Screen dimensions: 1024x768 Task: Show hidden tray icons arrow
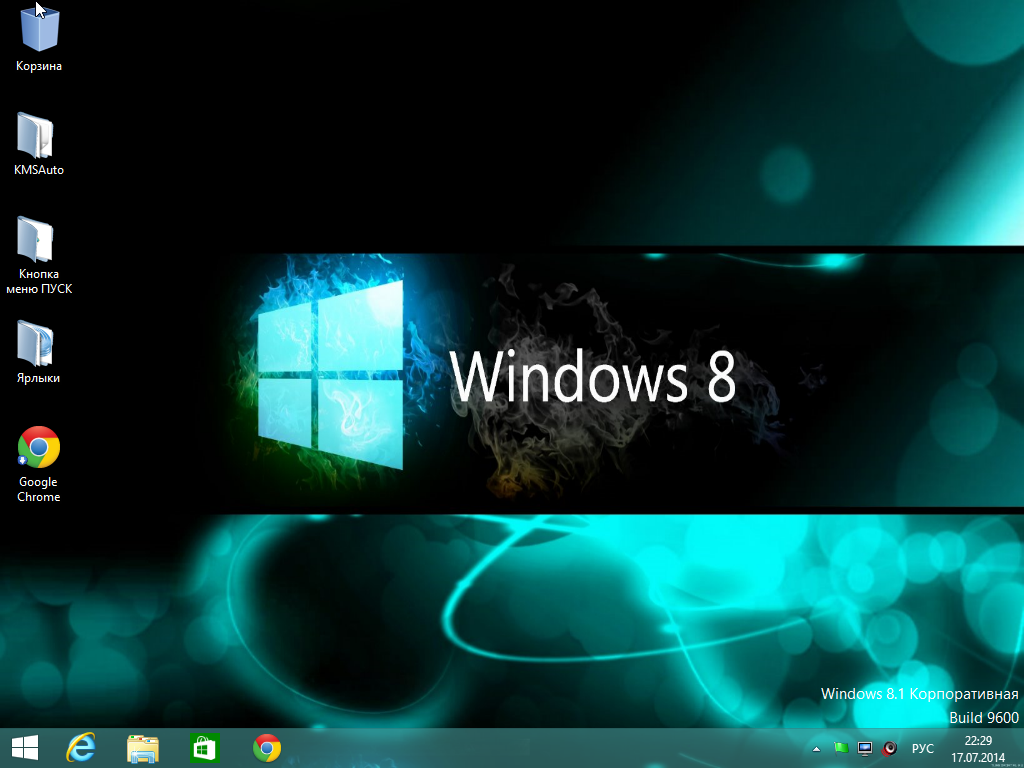pos(816,748)
